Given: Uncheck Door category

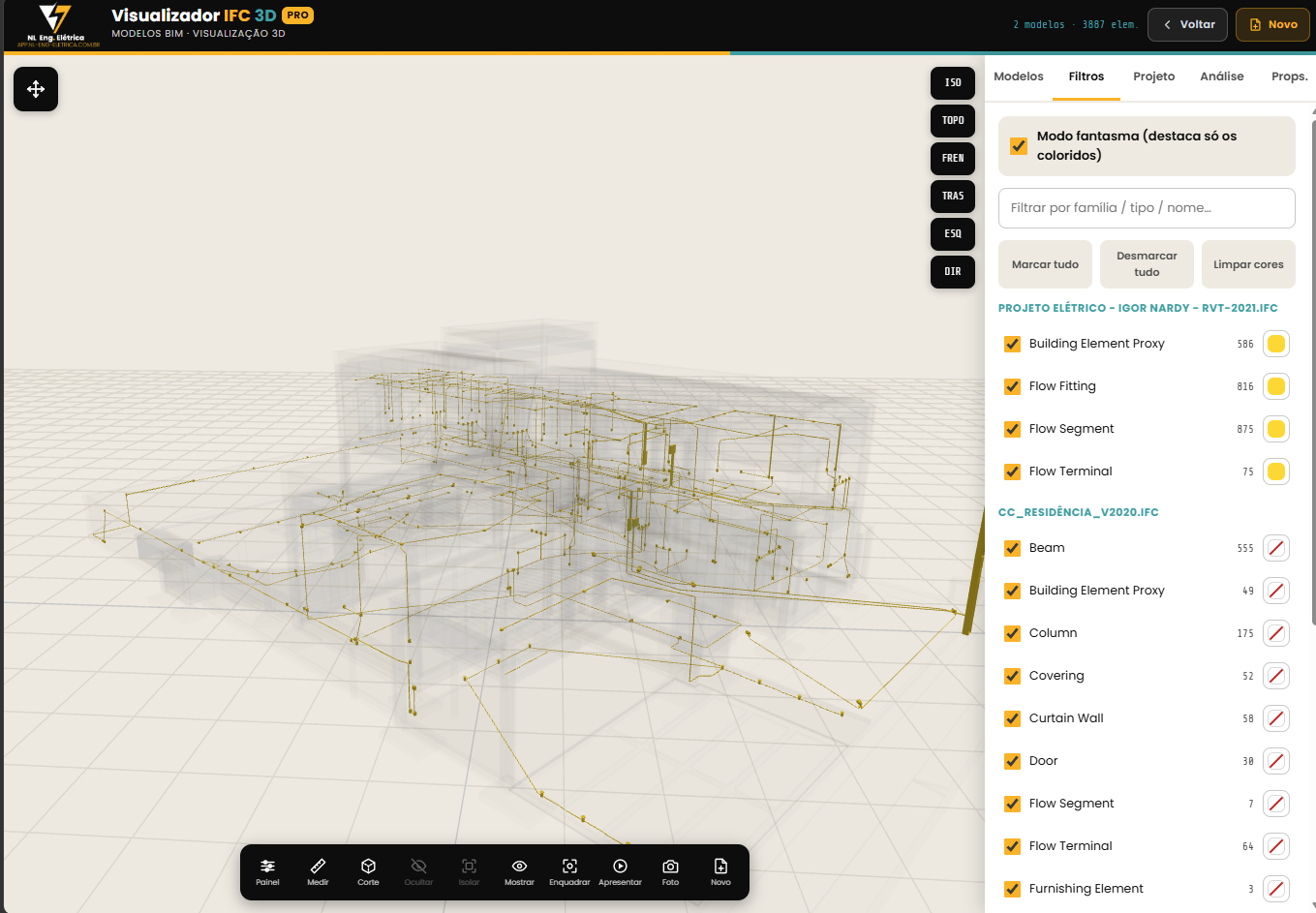Looking at the screenshot, I should coord(1013,761).
